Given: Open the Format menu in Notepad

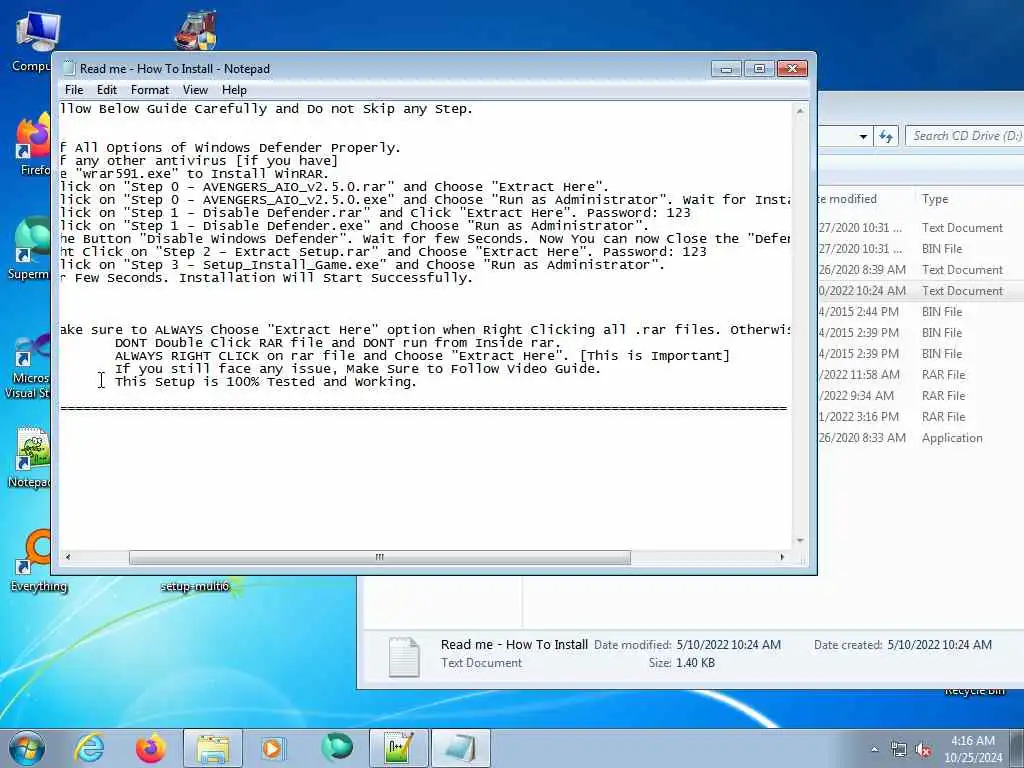Looking at the screenshot, I should click(x=150, y=90).
